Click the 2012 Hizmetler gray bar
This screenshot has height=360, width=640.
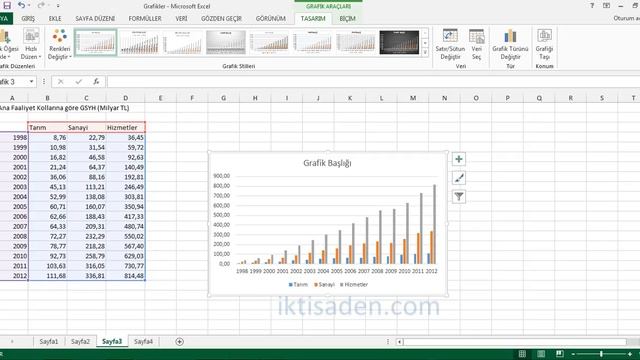tap(434, 224)
